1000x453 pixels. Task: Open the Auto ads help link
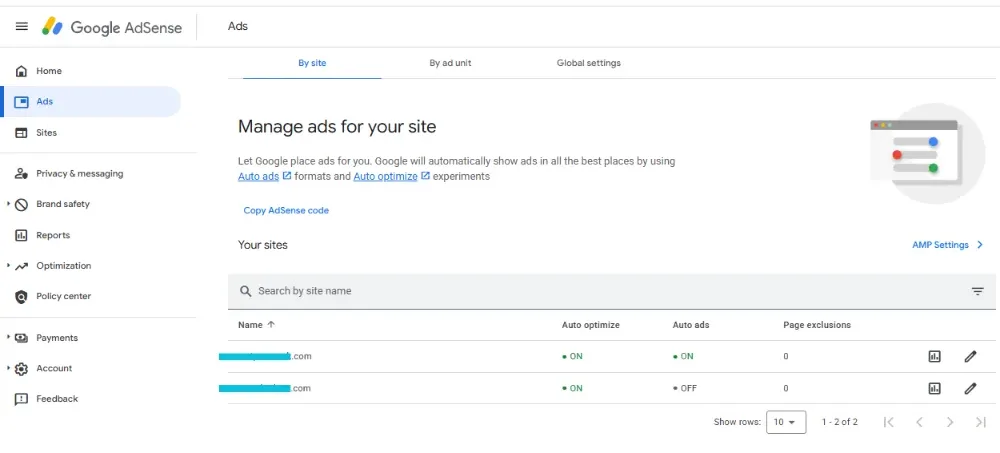point(258,176)
